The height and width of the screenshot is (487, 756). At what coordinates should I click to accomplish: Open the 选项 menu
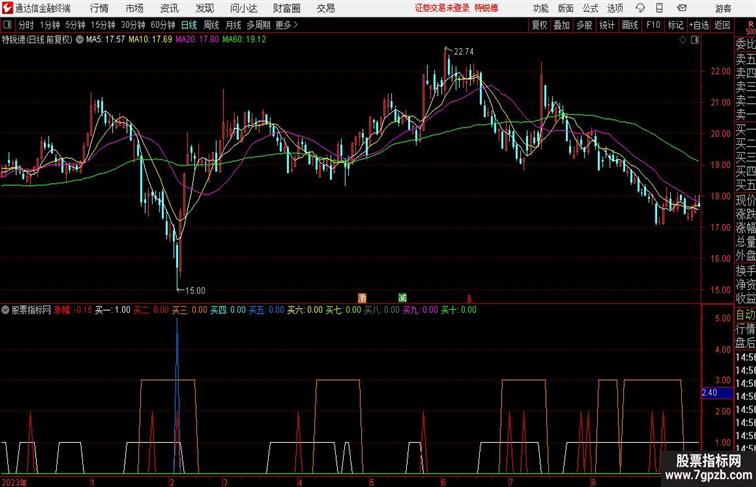[x=615, y=8]
